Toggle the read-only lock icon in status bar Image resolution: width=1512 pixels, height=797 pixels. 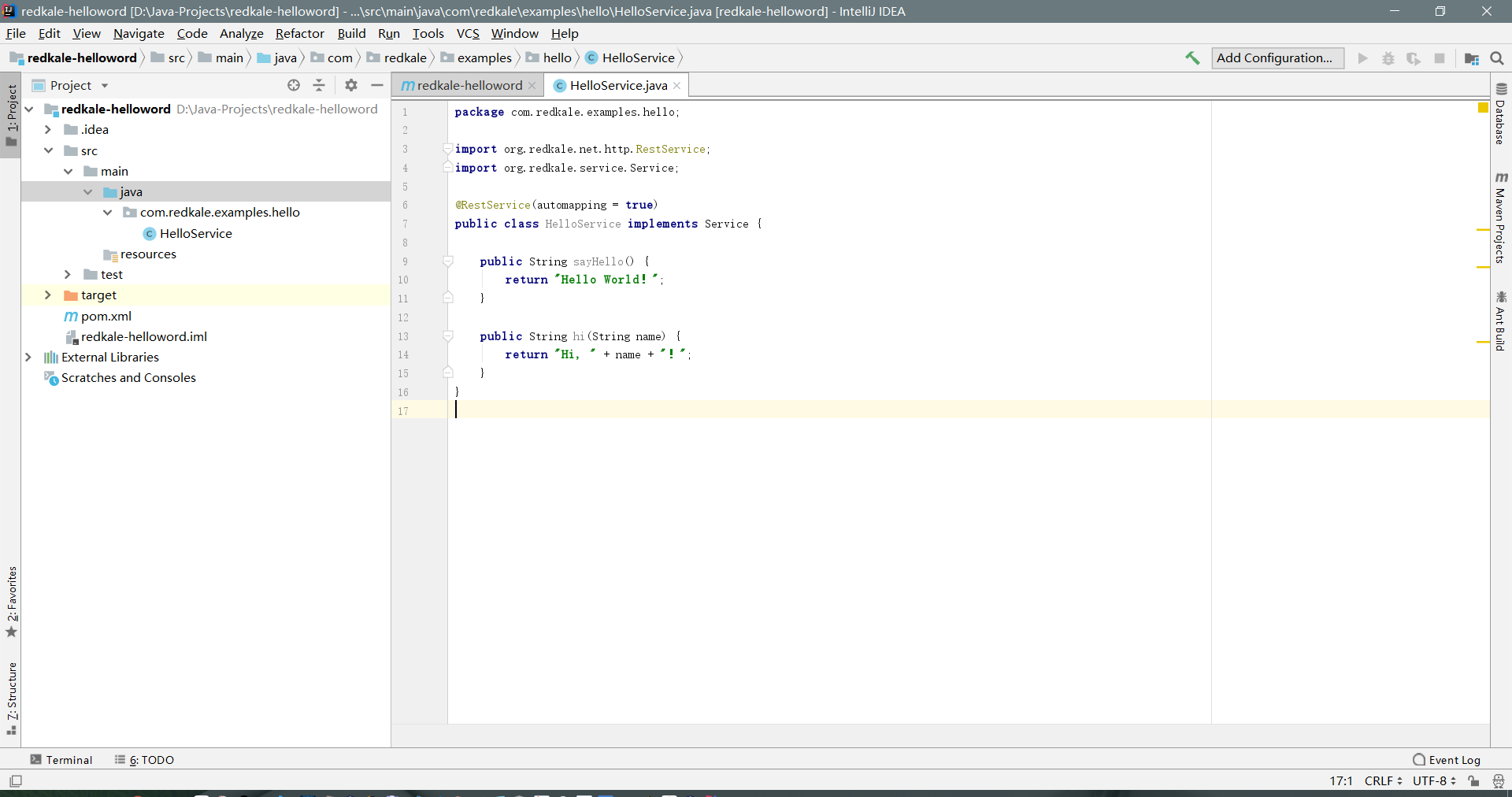click(x=1473, y=781)
